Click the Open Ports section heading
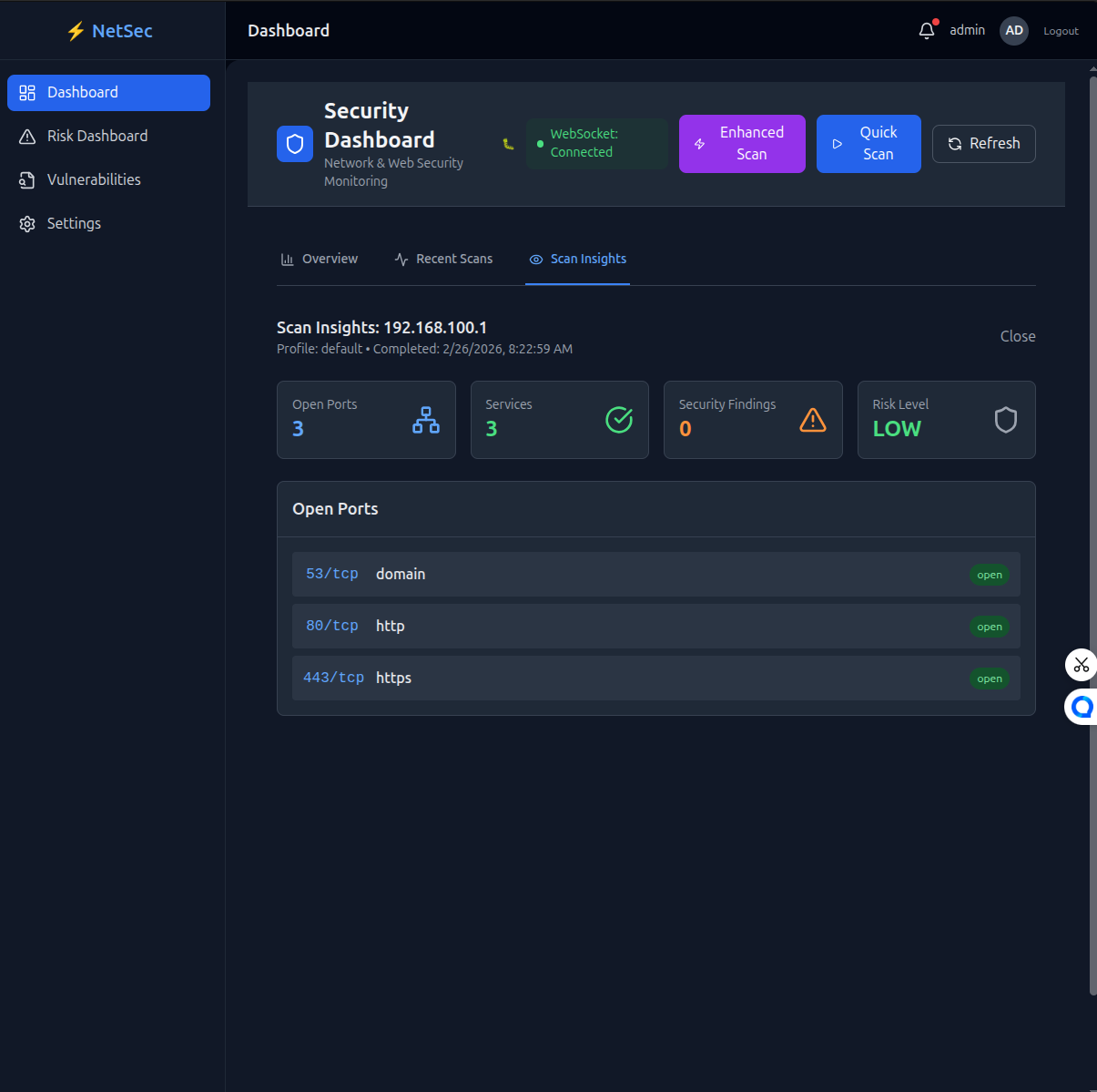 (335, 509)
